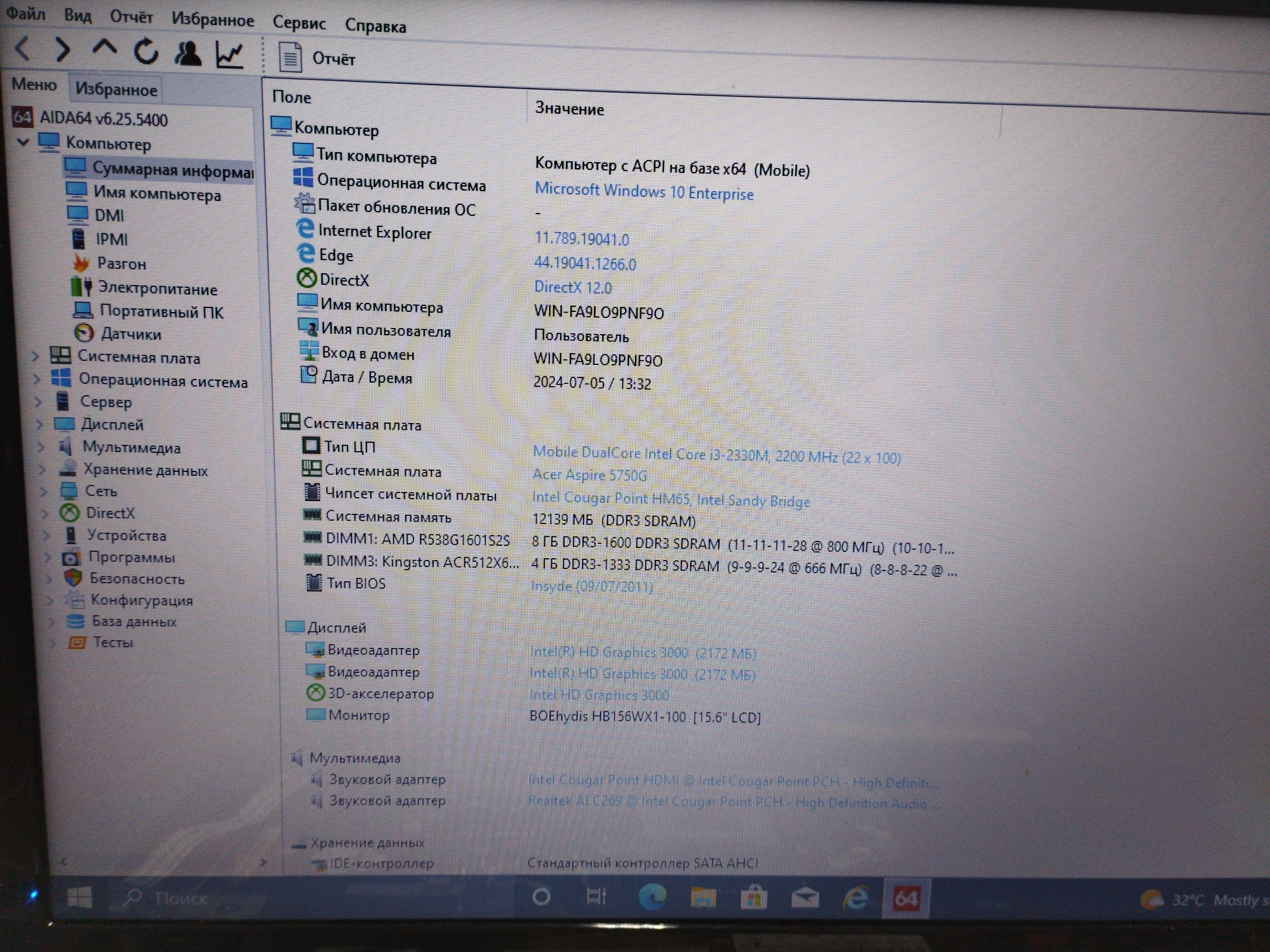Select the Тесты icon in tree
The image size is (1270, 952).
click(77, 642)
